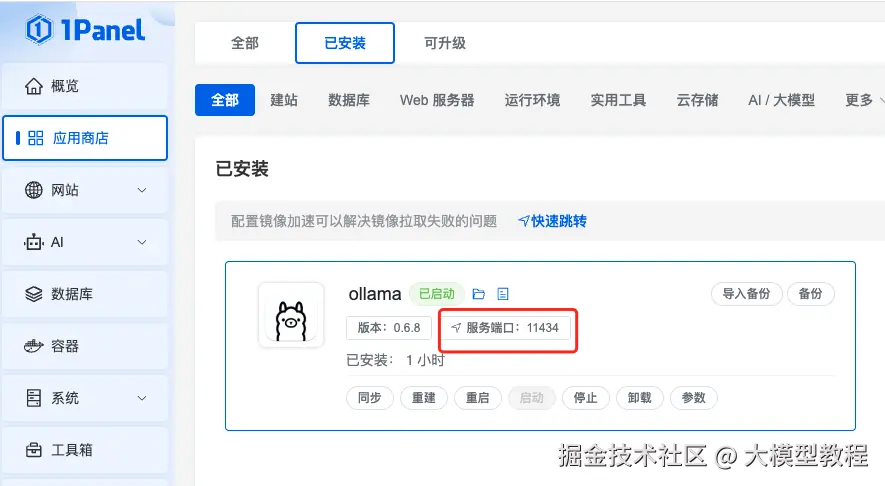Click the 概览 home icon
The width and height of the screenshot is (885, 486).
(34, 86)
